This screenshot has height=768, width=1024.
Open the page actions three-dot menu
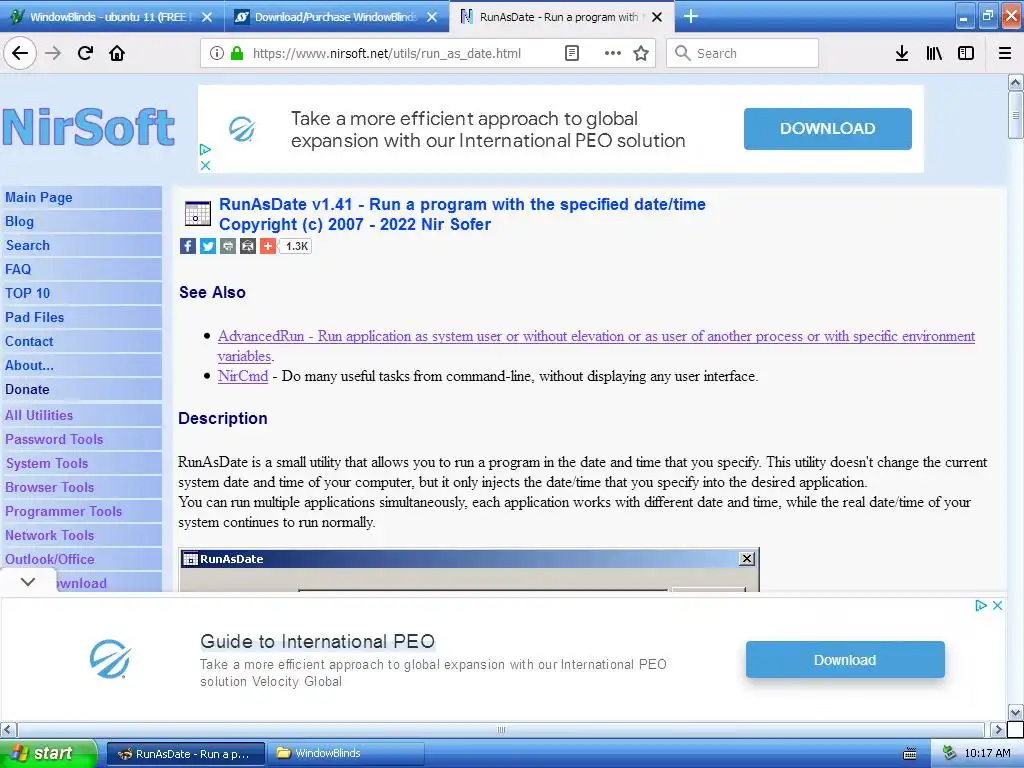tap(613, 53)
